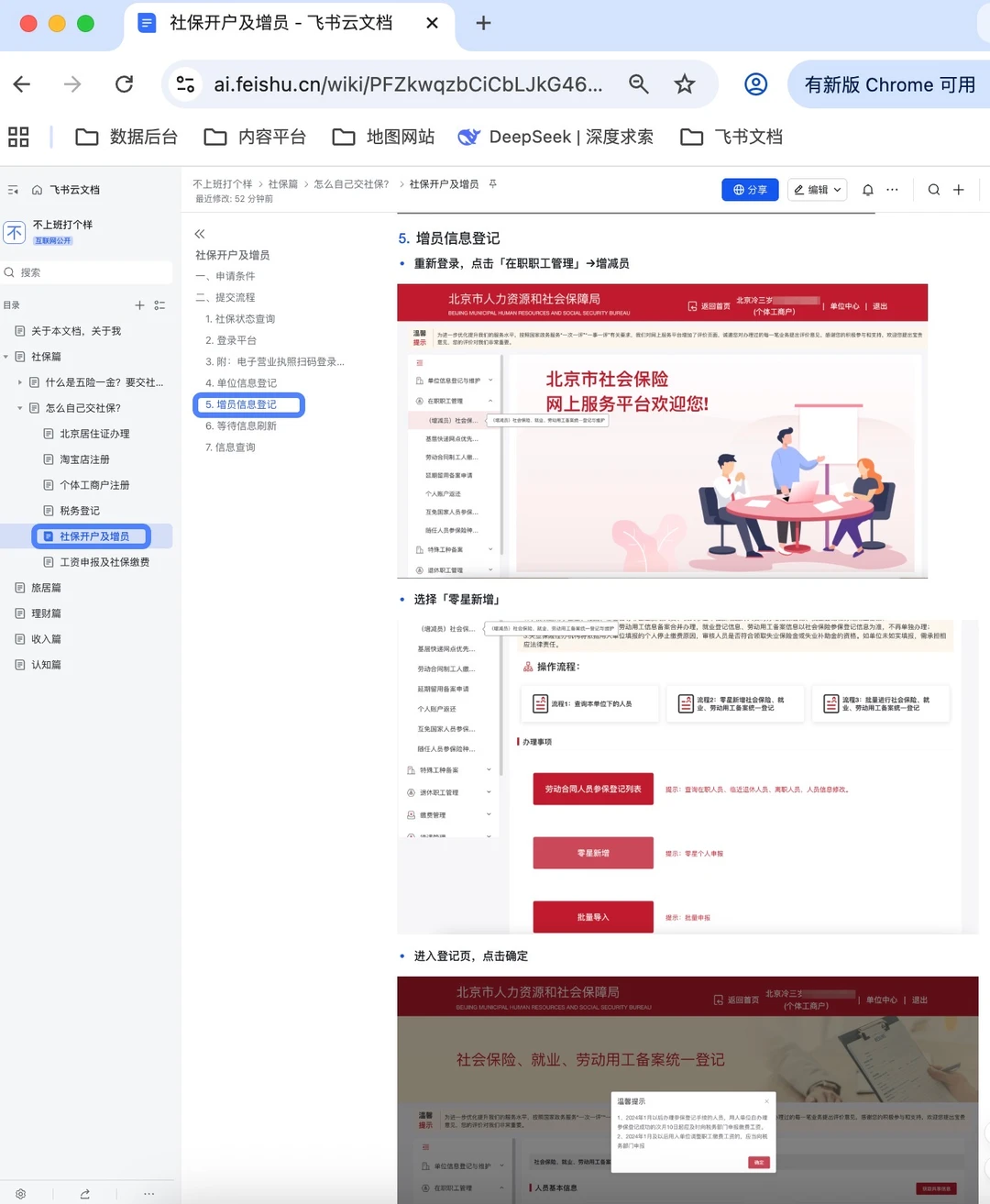This screenshot has height=1204, width=990.
Task: Open the apps grid in bookmarks bar
Action: click(x=18, y=137)
